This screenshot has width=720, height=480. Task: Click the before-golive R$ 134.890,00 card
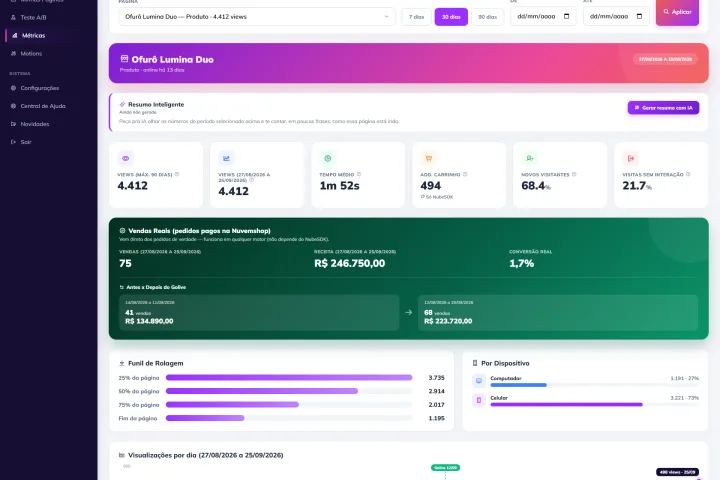[x=259, y=312]
